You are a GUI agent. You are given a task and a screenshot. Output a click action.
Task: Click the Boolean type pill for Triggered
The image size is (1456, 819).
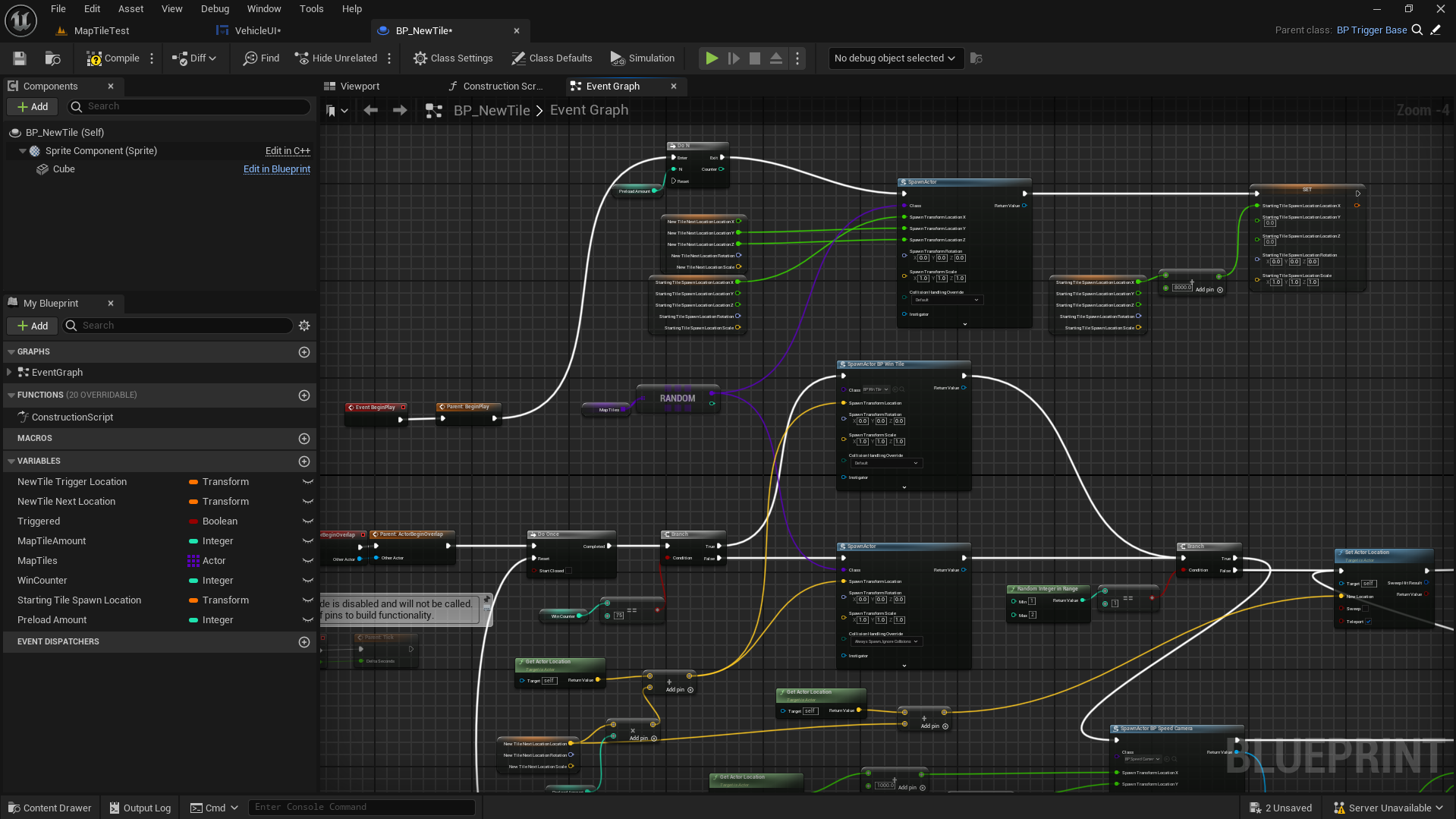point(213,521)
